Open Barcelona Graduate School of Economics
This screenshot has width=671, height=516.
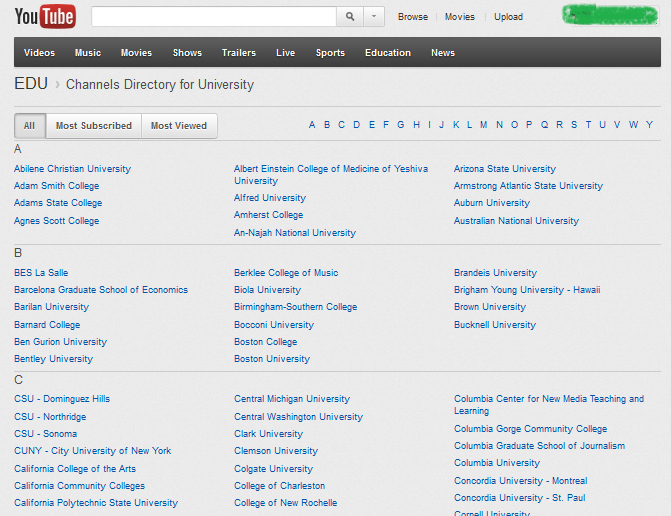101,290
